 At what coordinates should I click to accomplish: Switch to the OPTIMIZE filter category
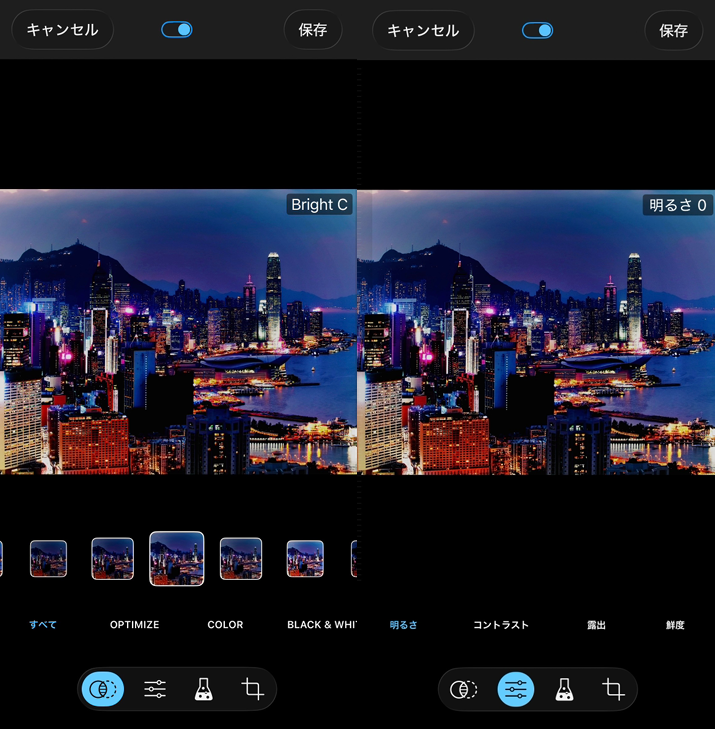click(134, 624)
